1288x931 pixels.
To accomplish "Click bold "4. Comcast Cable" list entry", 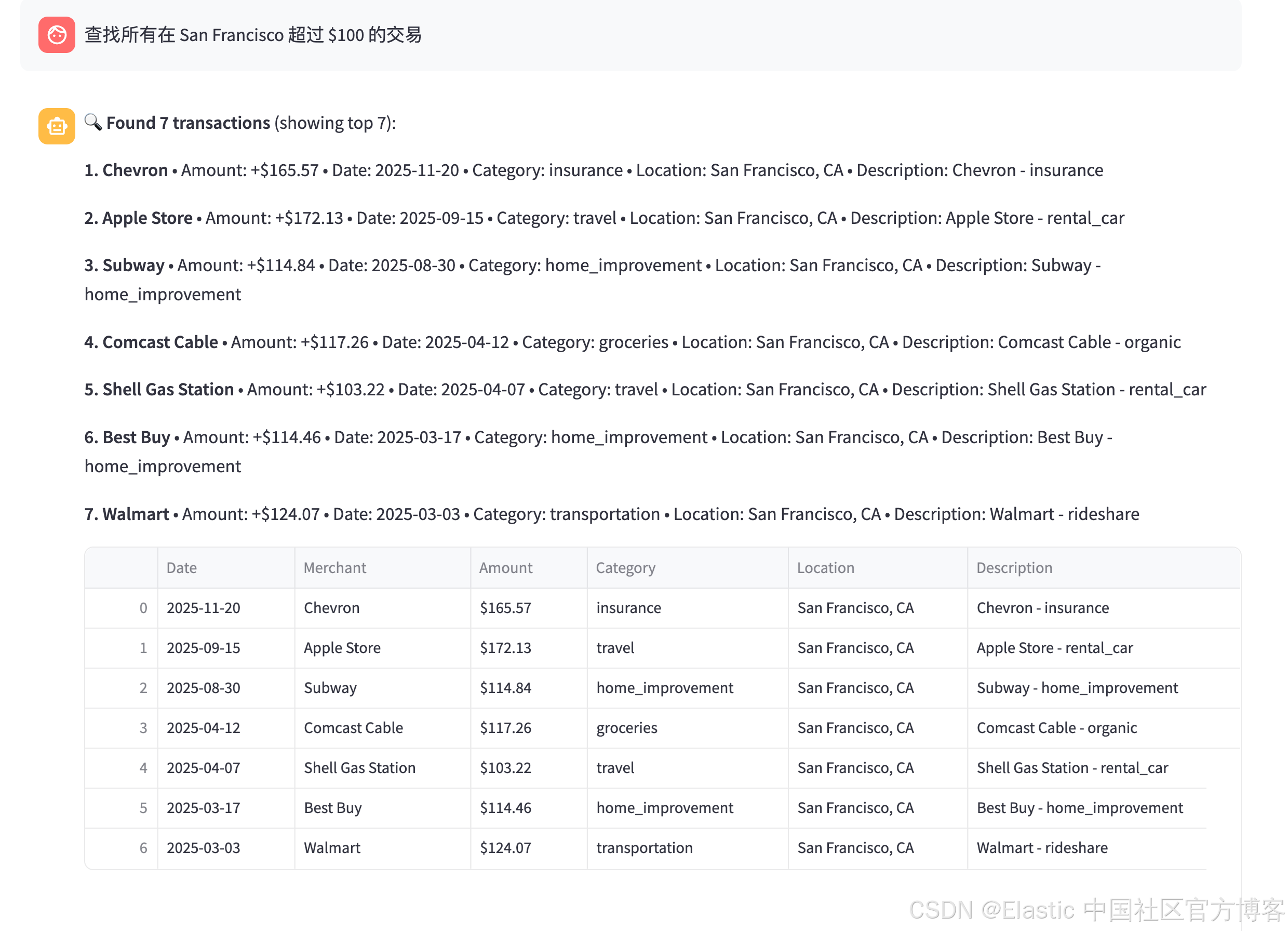I will [151, 342].
